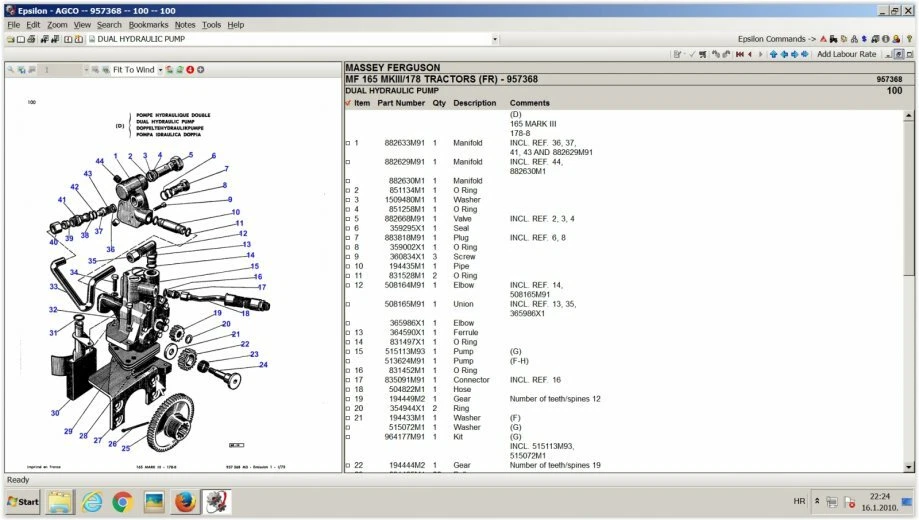This screenshot has height=520, width=919.
Task: Click comment 'Number of teeth/spines 12'
Action: point(554,399)
